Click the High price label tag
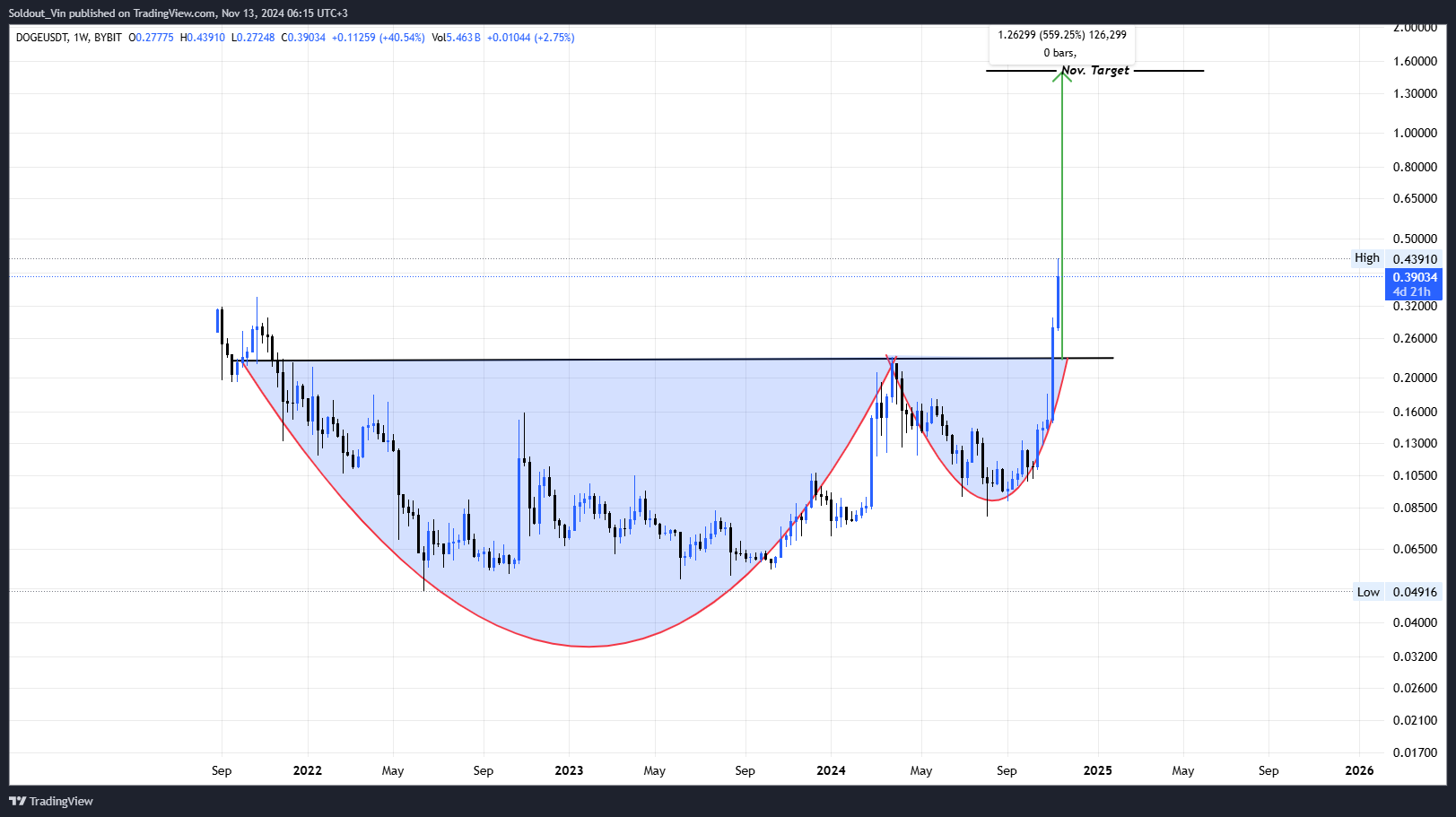1456x817 pixels. coord(1367,258)
